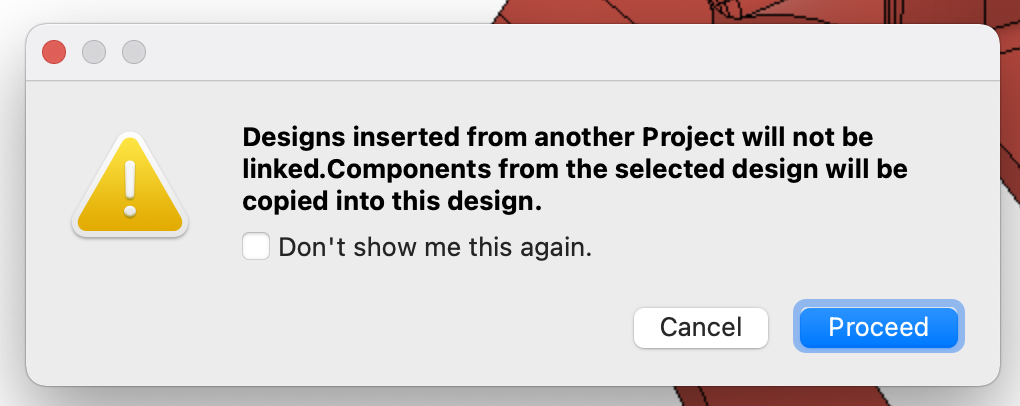Click "selected design will be" in the message
1020x406 pixels.
761,170
